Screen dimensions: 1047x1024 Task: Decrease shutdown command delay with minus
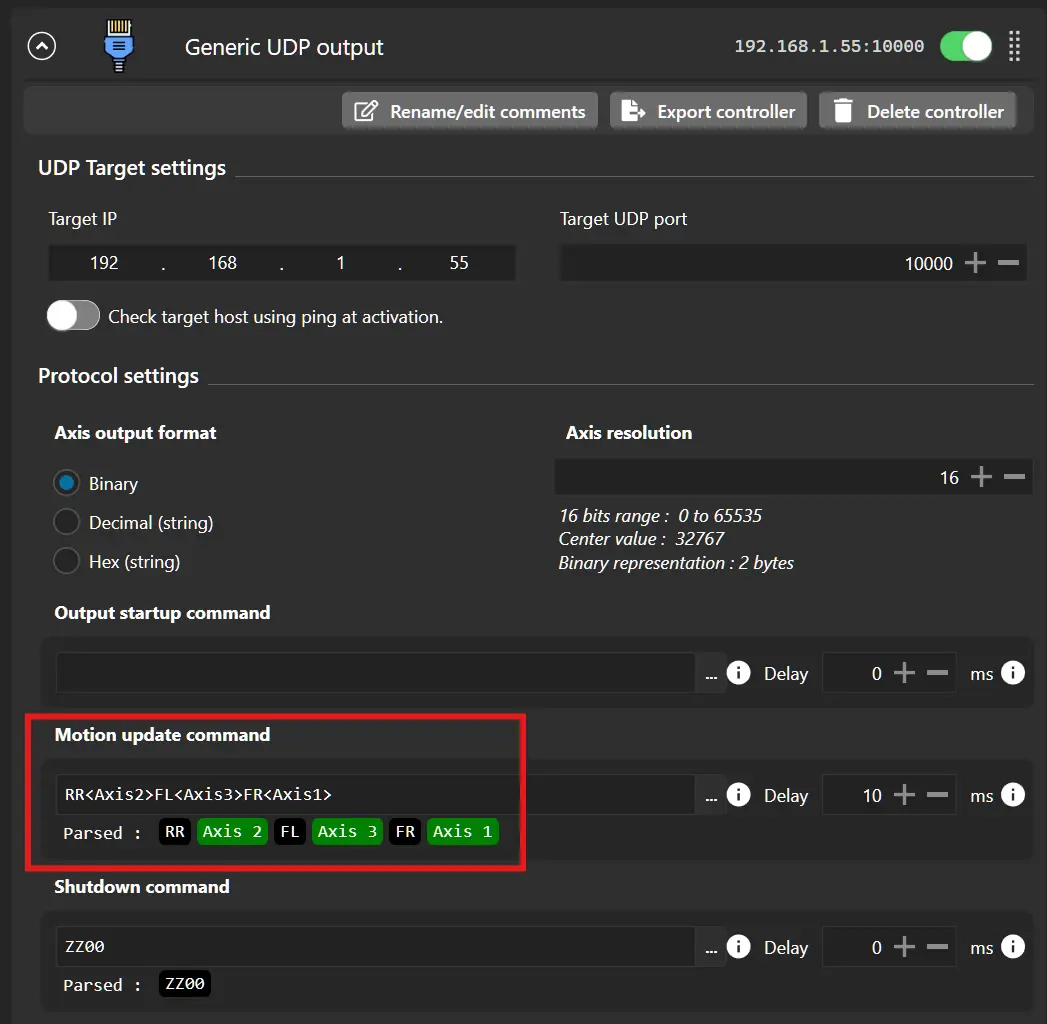click(937, 947)
